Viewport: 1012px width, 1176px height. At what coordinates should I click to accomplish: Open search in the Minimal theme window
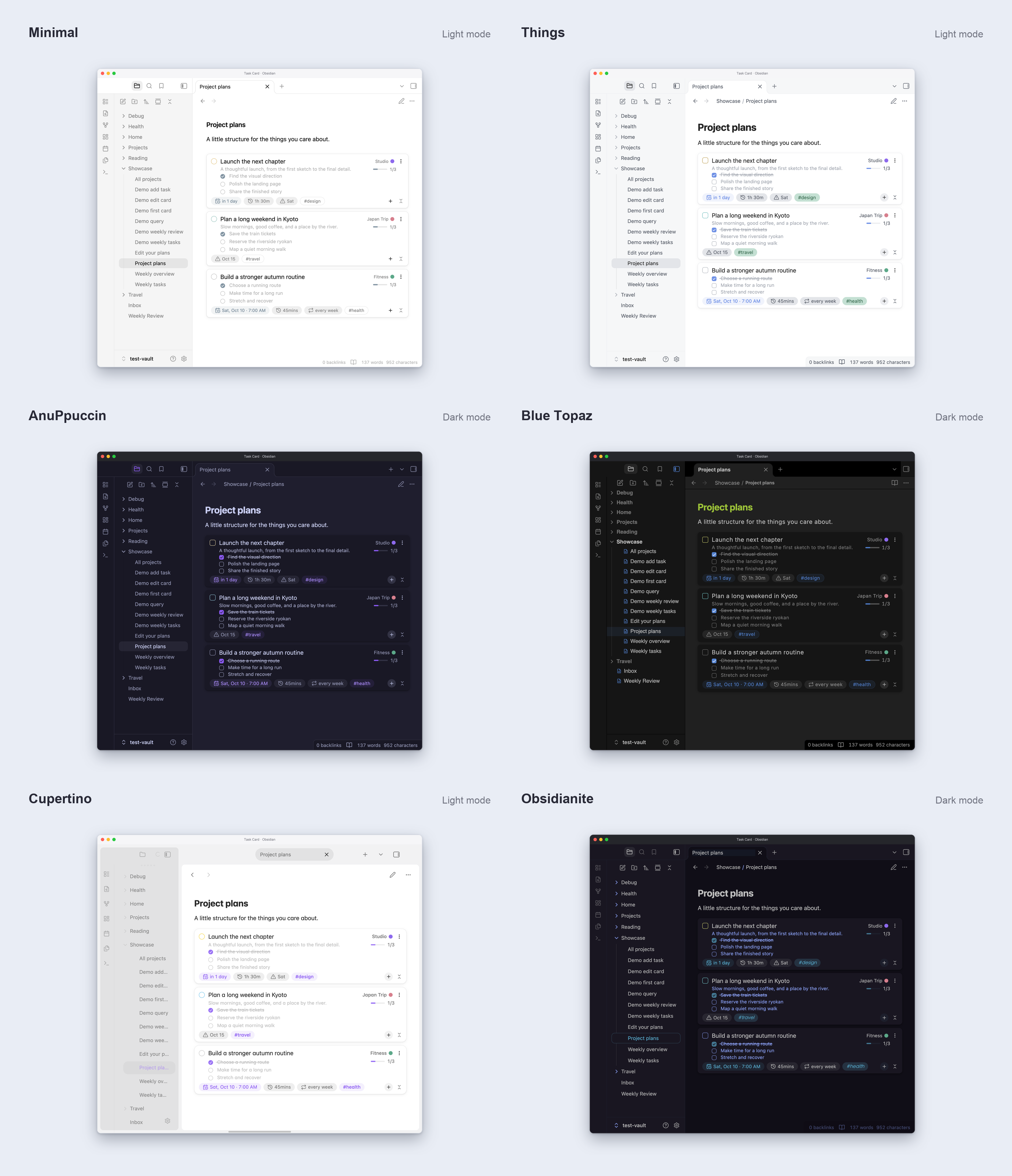pyautogui.click(x=149, y=86)
